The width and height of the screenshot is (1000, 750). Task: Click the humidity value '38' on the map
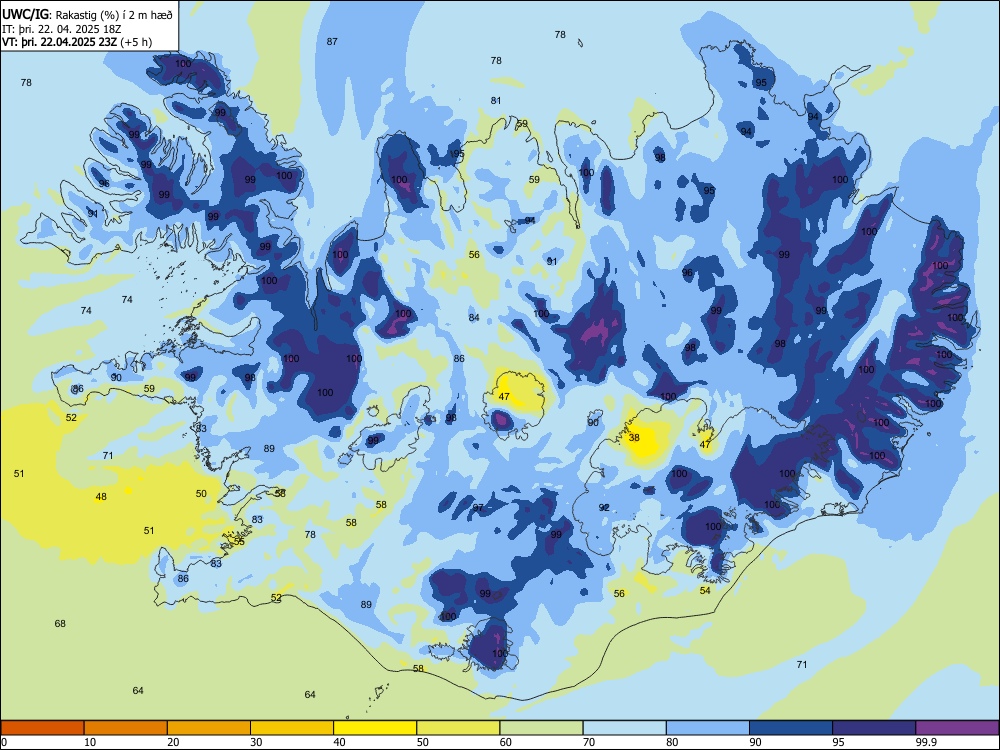634,438
